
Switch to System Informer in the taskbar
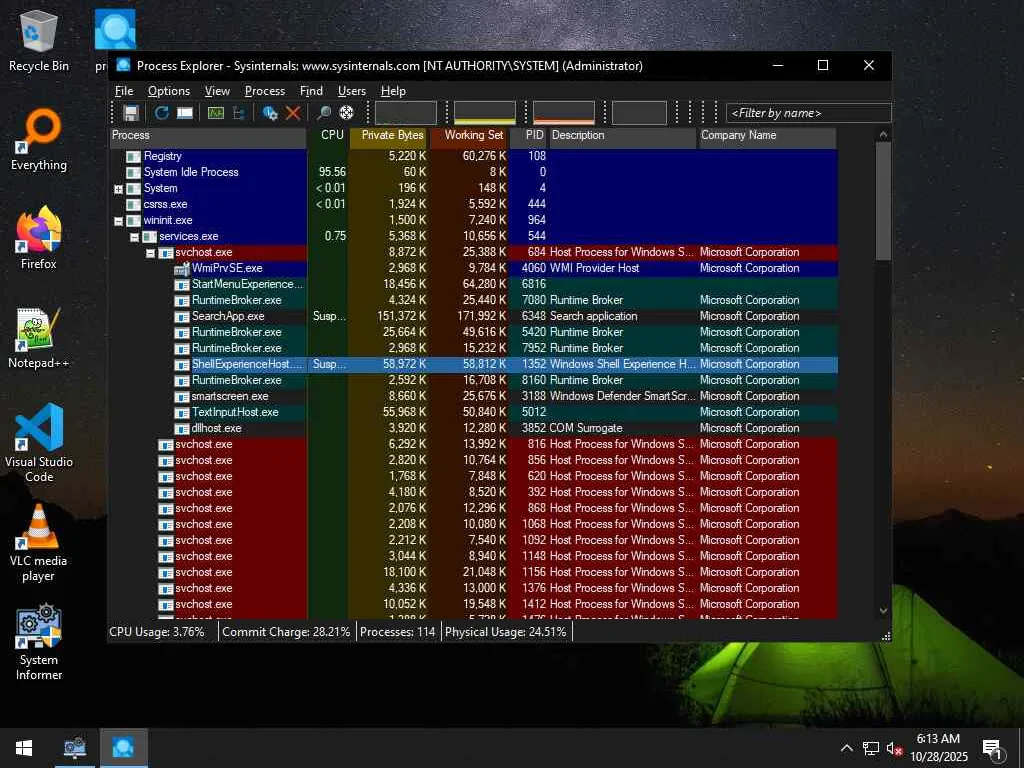coord(74,748)
